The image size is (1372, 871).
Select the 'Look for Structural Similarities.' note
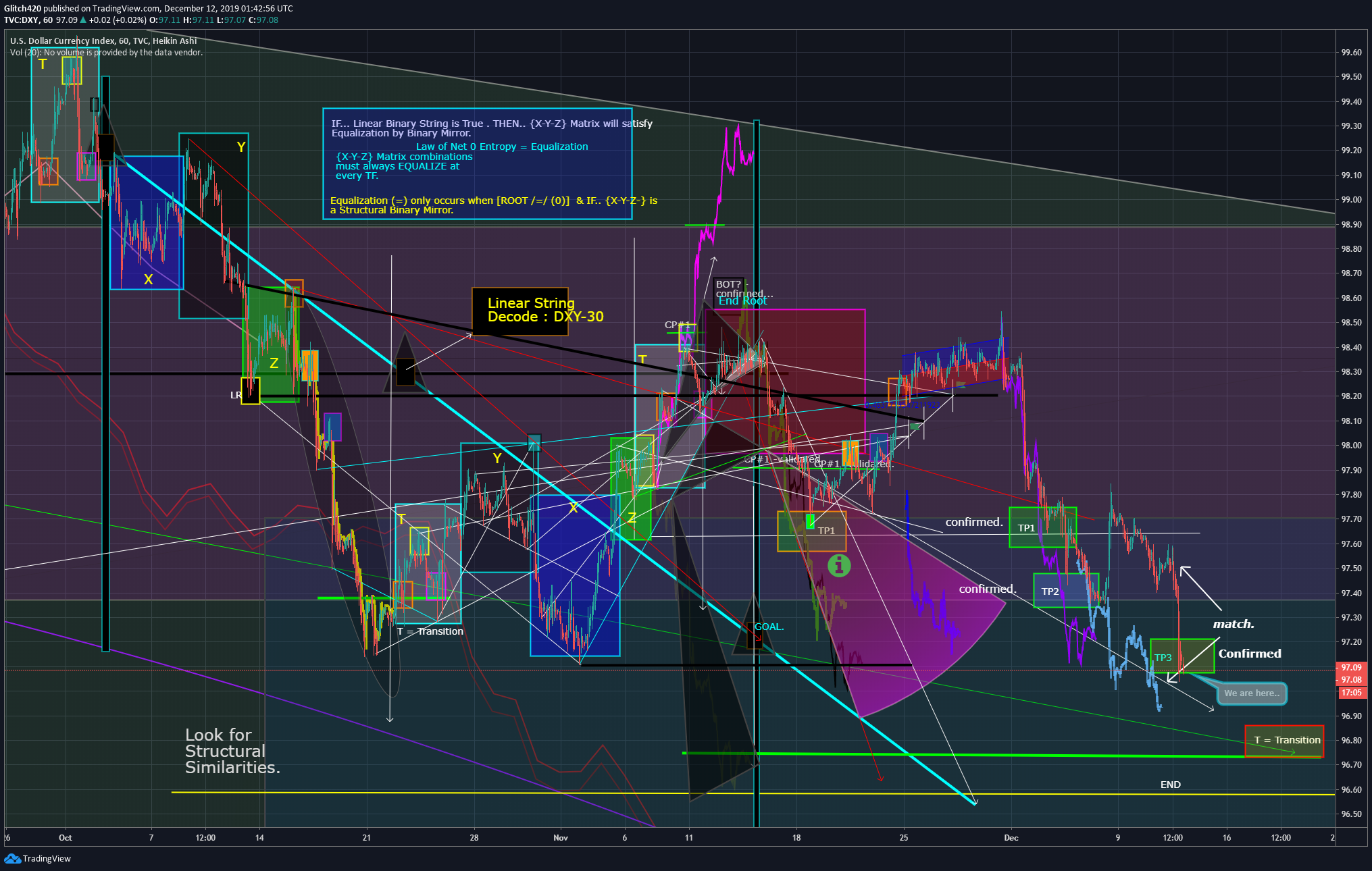pyautogui.click(x=232, y=751)
